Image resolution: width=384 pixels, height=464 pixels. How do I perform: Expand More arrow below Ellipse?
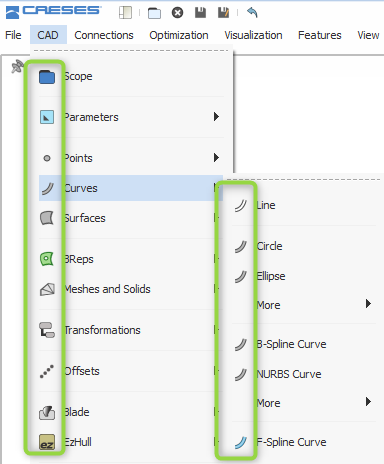pyautogui.click(x=368, y=304)
